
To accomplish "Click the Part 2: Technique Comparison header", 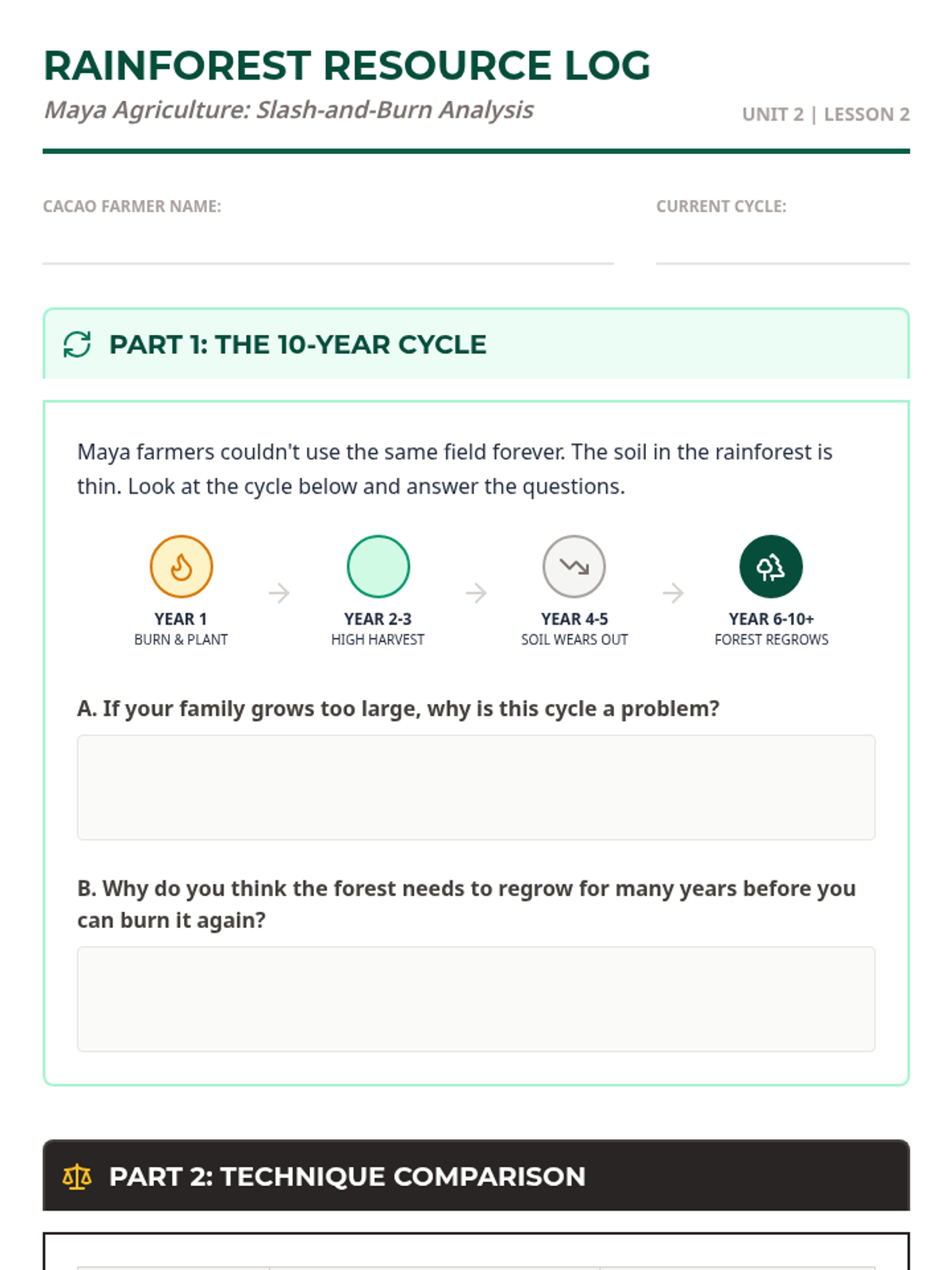I will tap(347, 1176).
